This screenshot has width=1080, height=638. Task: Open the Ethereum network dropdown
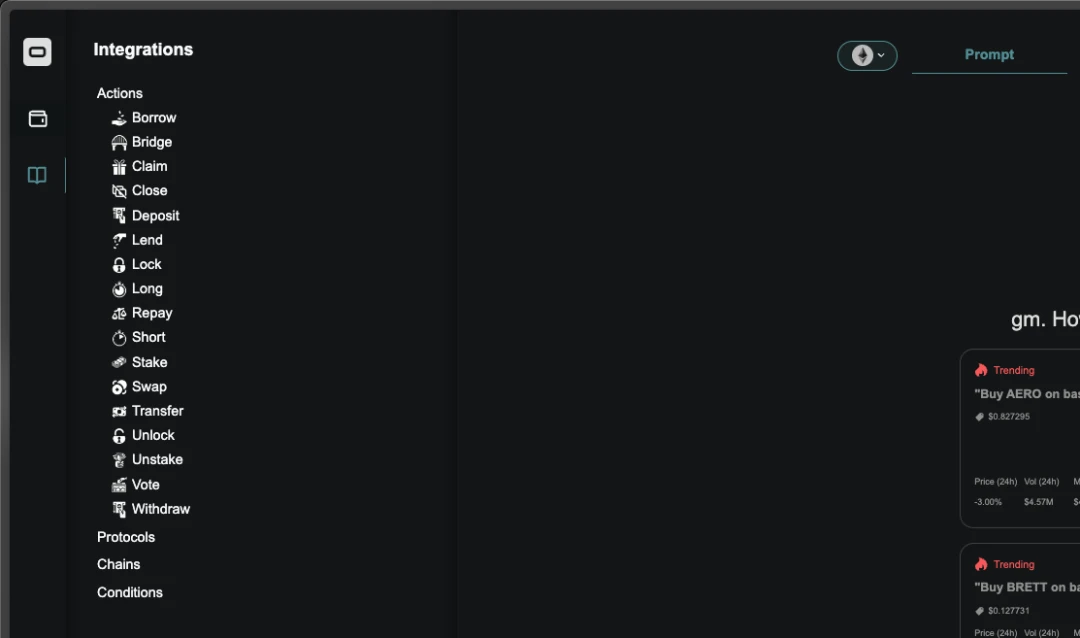[867, 56]
